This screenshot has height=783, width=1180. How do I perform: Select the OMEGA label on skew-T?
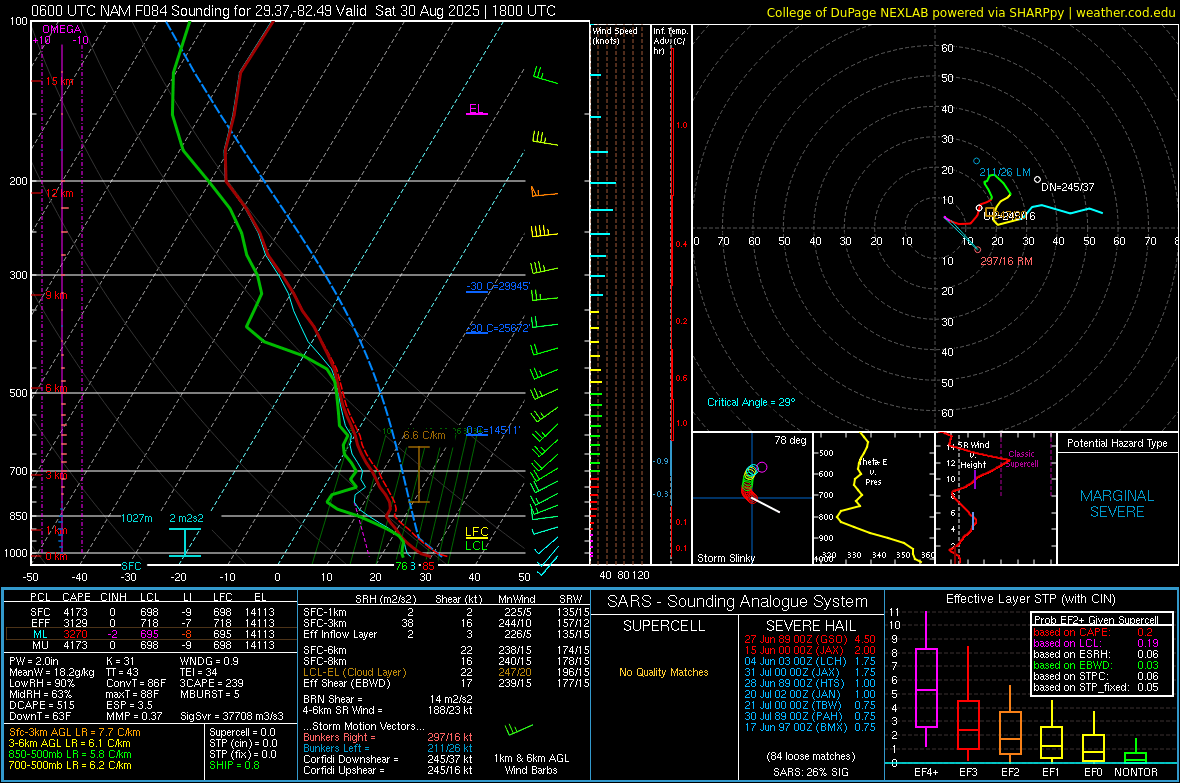62,29
